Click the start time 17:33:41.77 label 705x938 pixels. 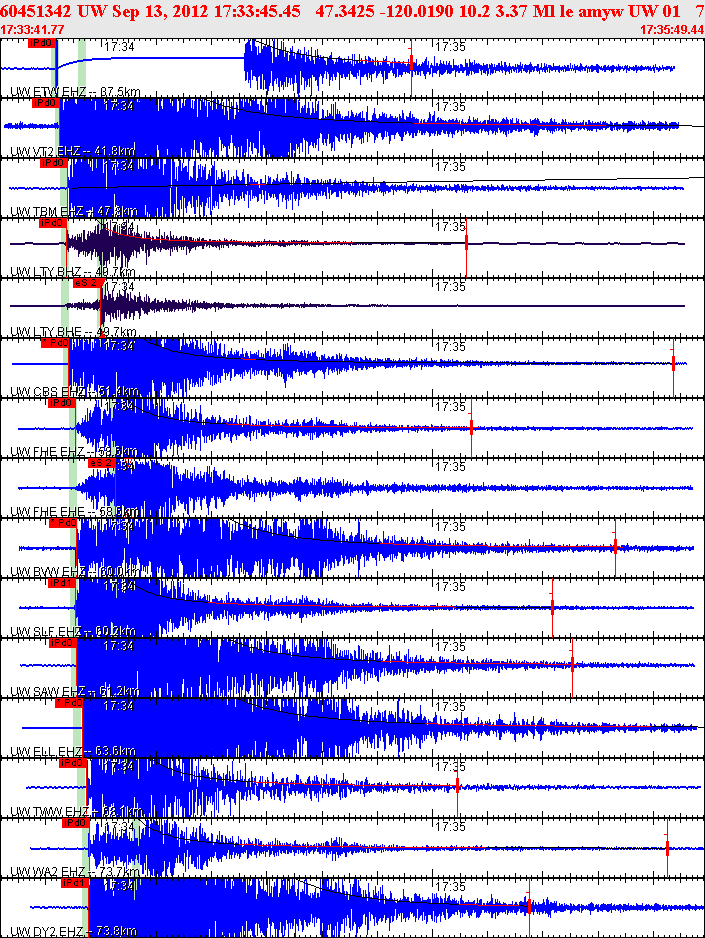point(33,30)
